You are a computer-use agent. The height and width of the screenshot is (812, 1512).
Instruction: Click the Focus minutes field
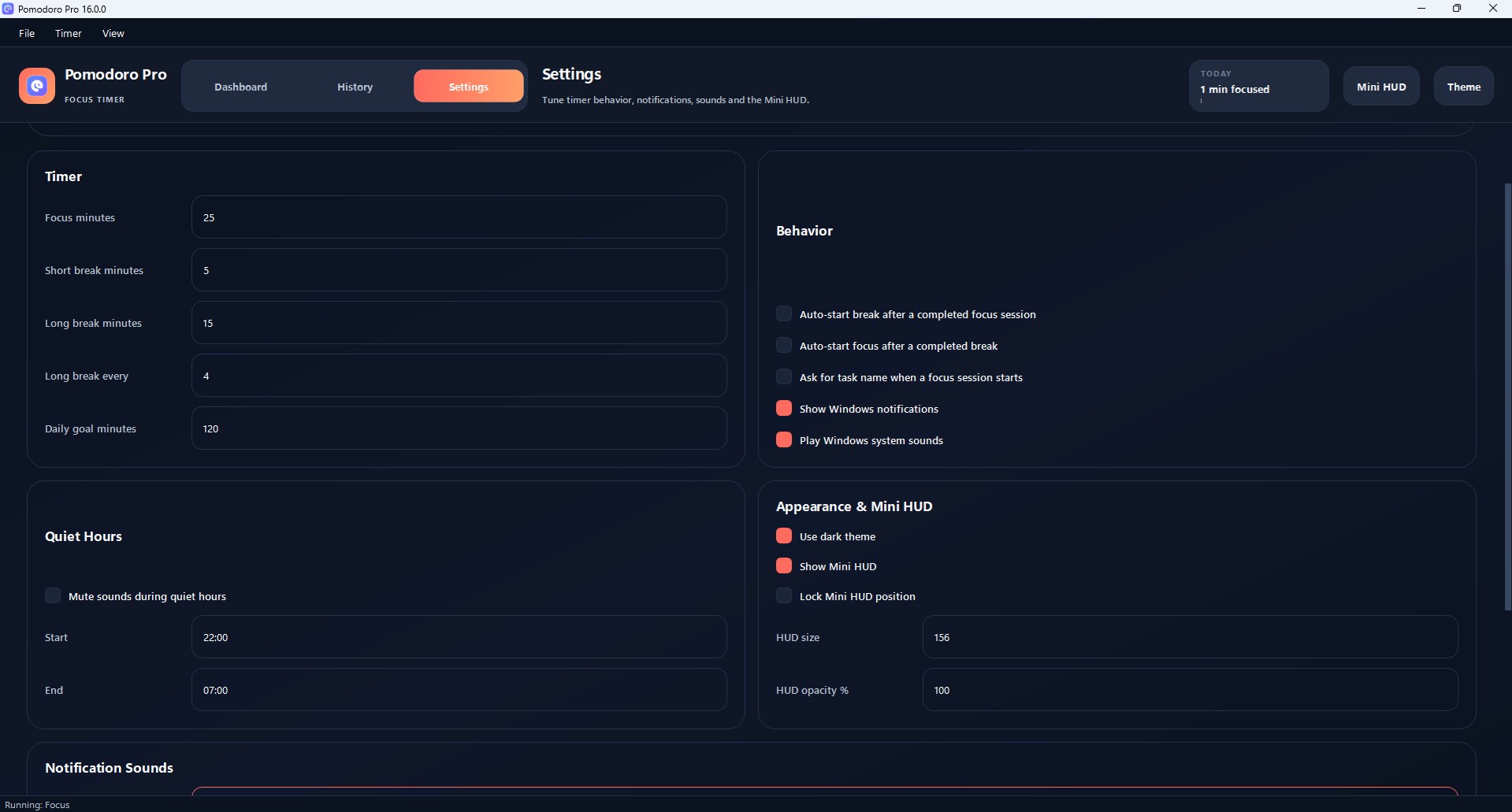[x=459, y=217]
